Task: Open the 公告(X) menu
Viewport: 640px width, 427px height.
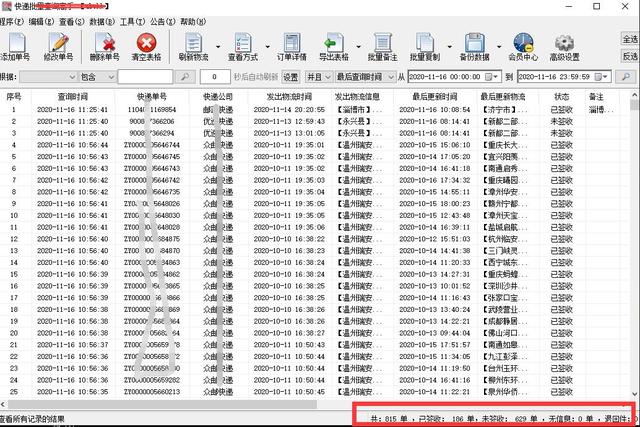Action: 162,22
